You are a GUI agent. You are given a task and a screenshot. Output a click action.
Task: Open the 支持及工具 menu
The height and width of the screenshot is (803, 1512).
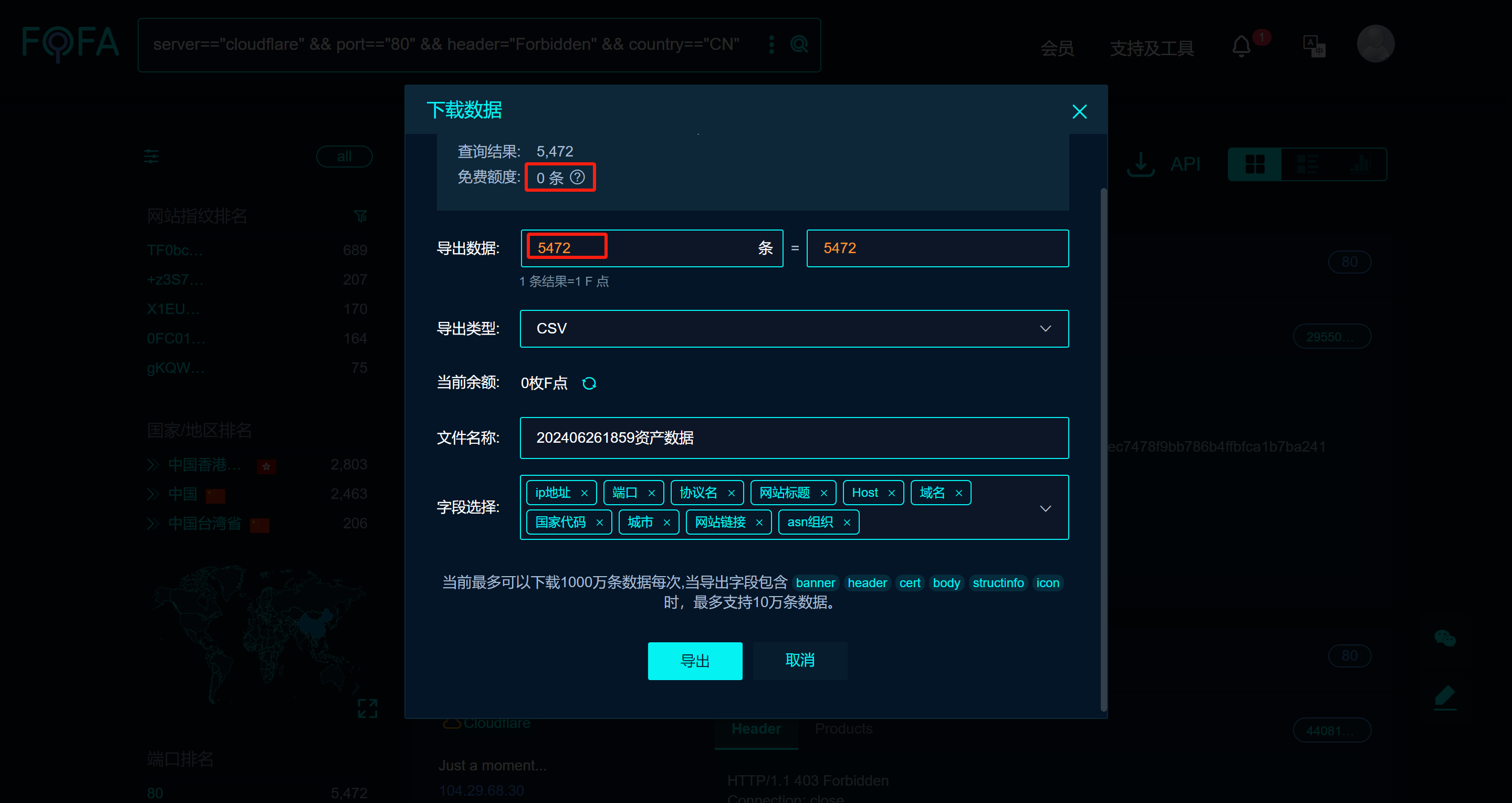tap(1152, 48)
